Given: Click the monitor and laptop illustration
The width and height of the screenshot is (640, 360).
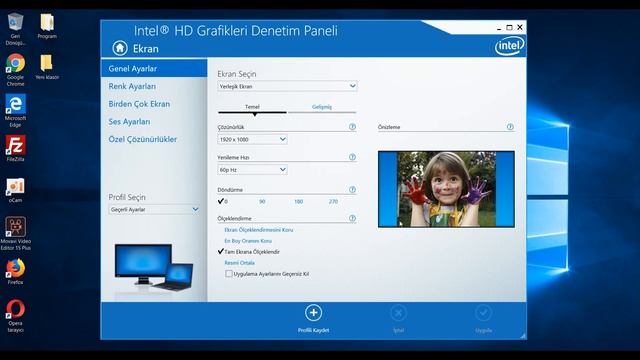Looking at the screenshot, I should (154, 267).
